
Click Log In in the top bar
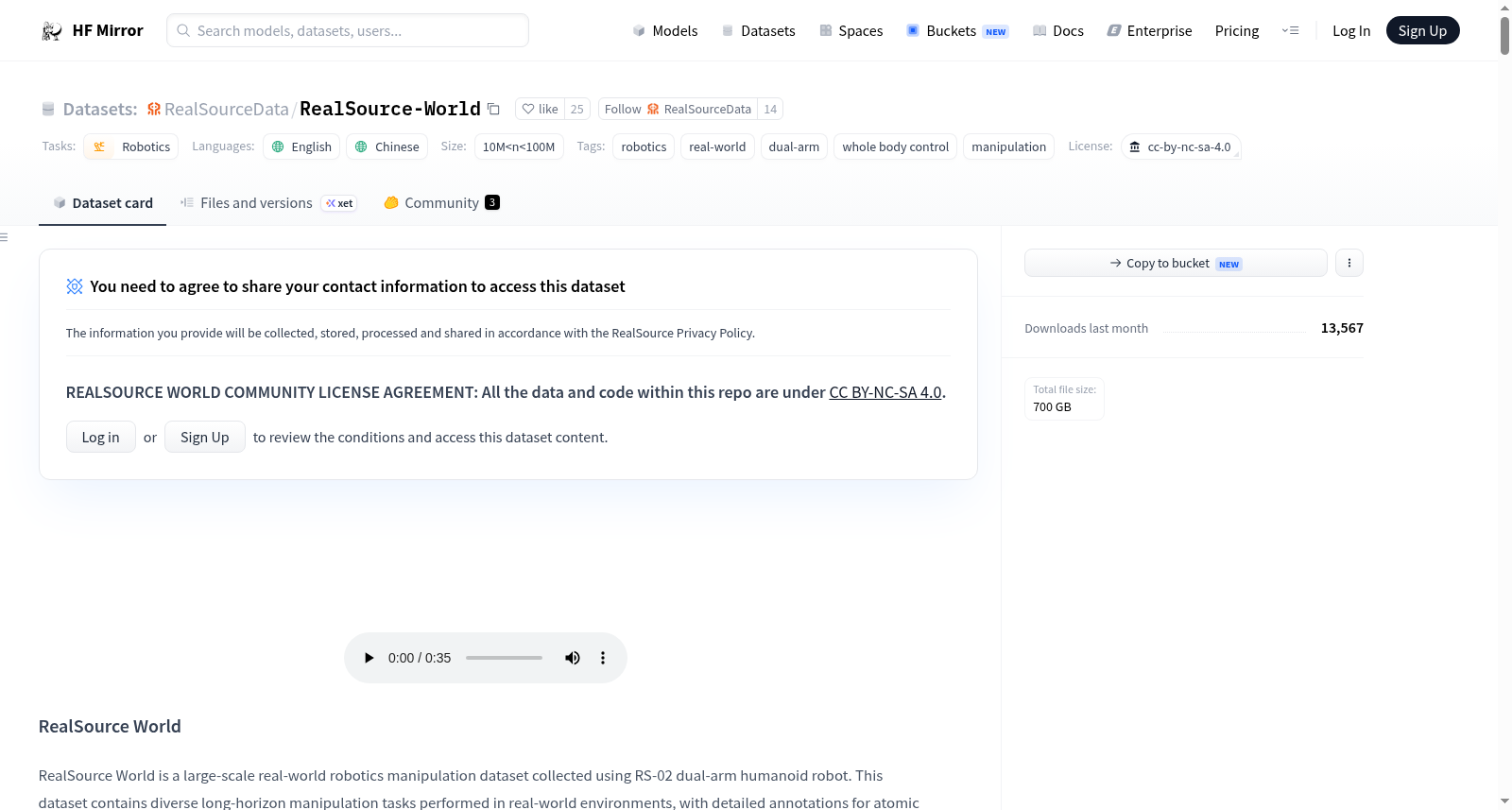[1351, 31]
